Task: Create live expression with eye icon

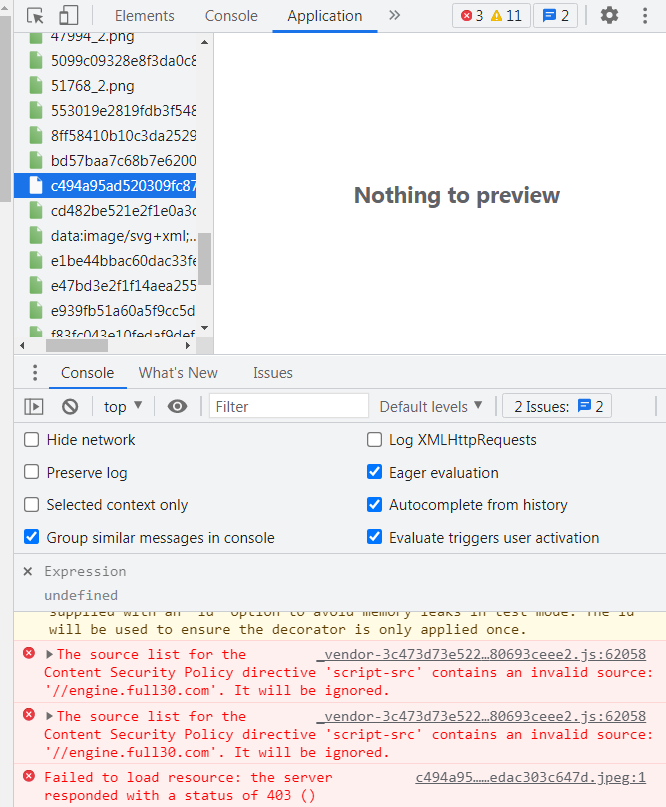Action: [x=178, y=407]
